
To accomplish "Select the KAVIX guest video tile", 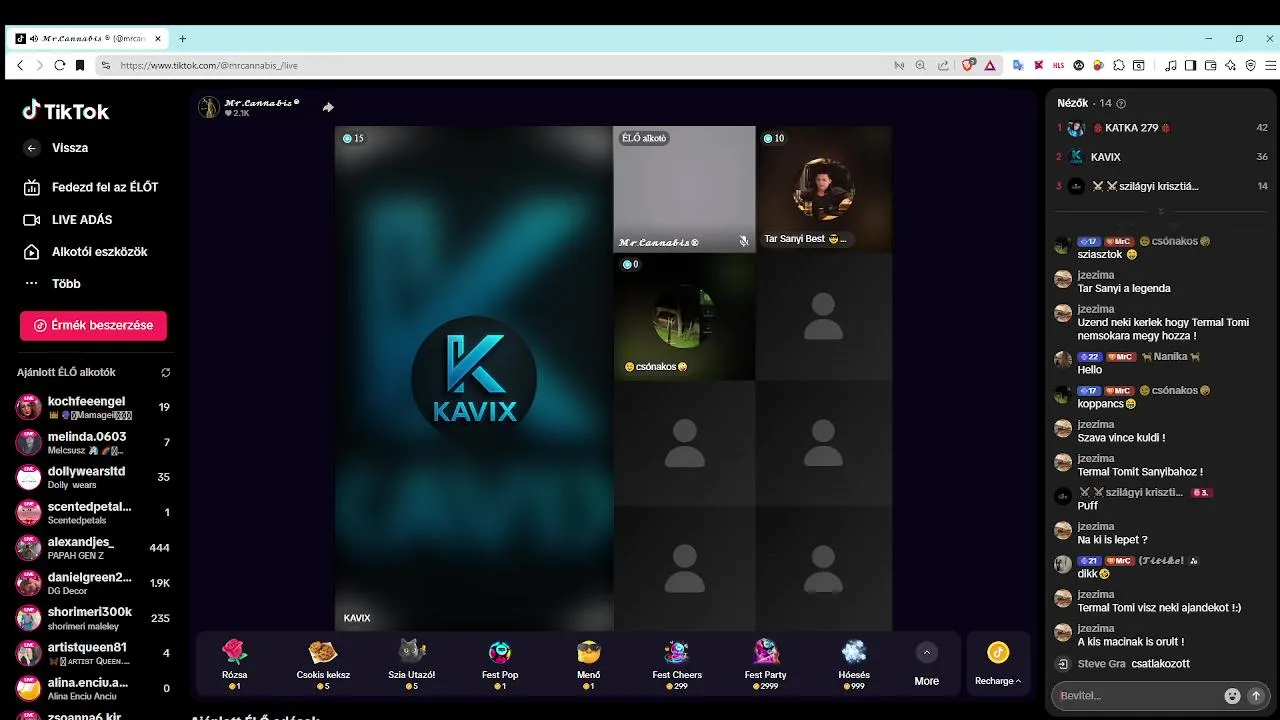I will [474, 378].
